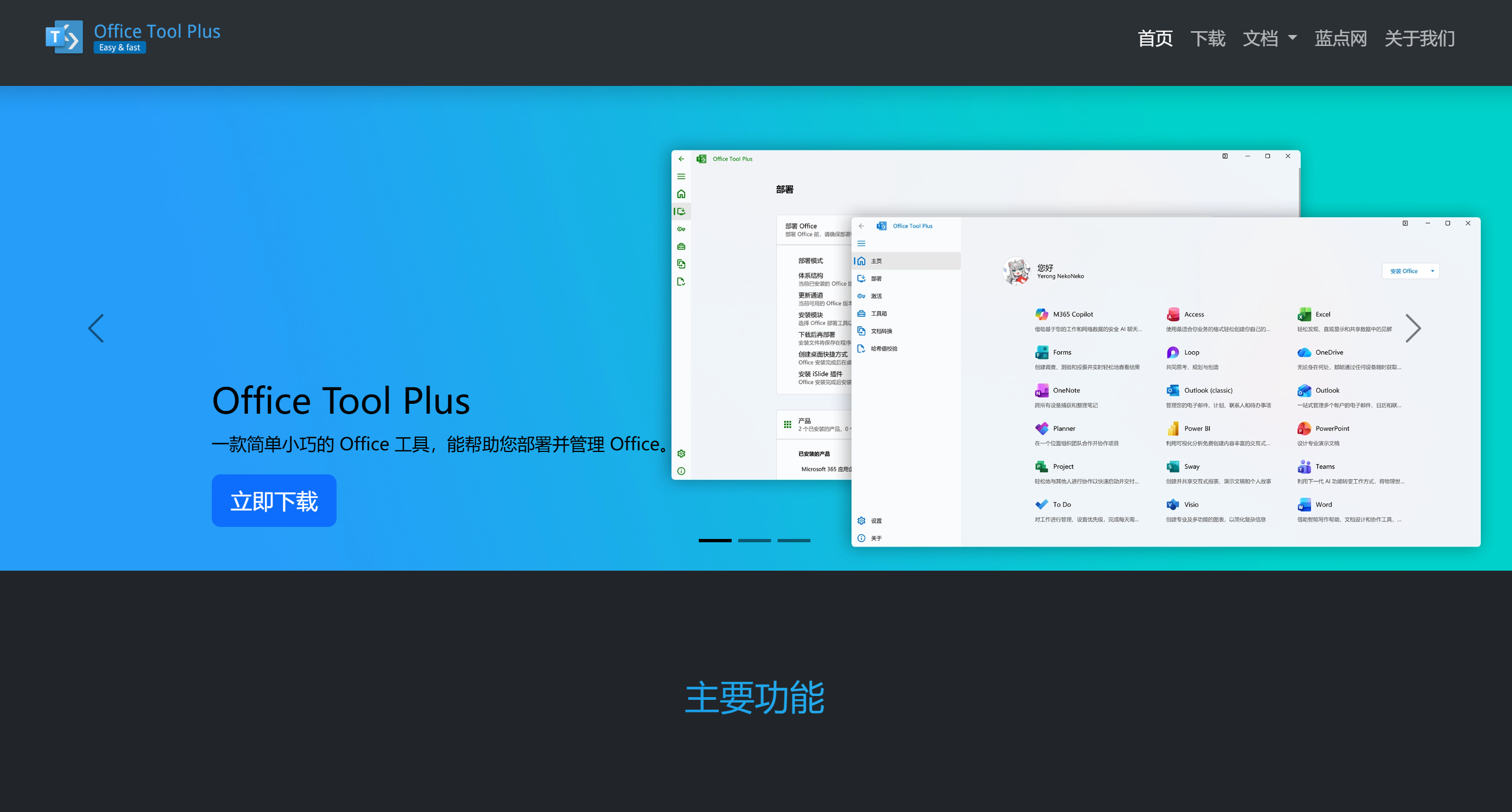
Task: Click the Power BI app icon
Action: [1173, 429]
